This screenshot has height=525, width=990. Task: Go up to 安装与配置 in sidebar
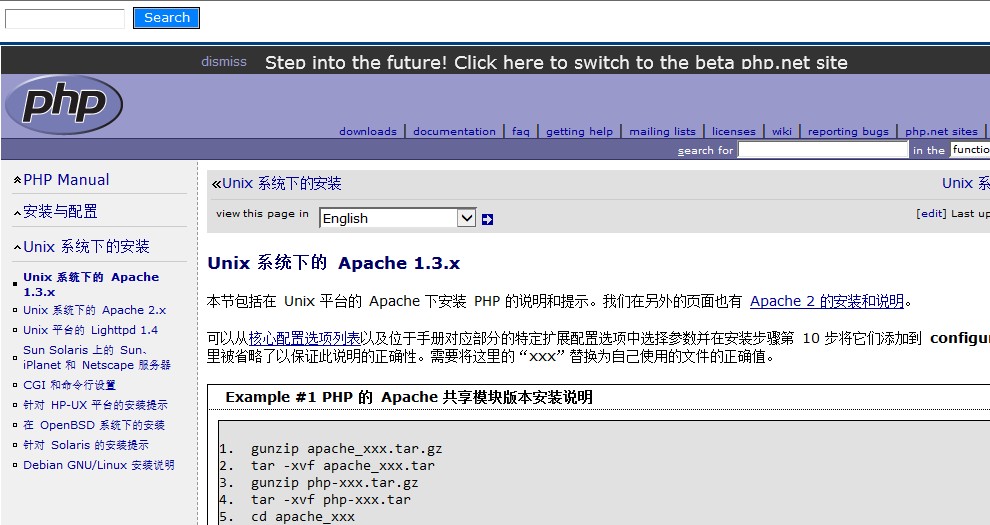[61, 211]
